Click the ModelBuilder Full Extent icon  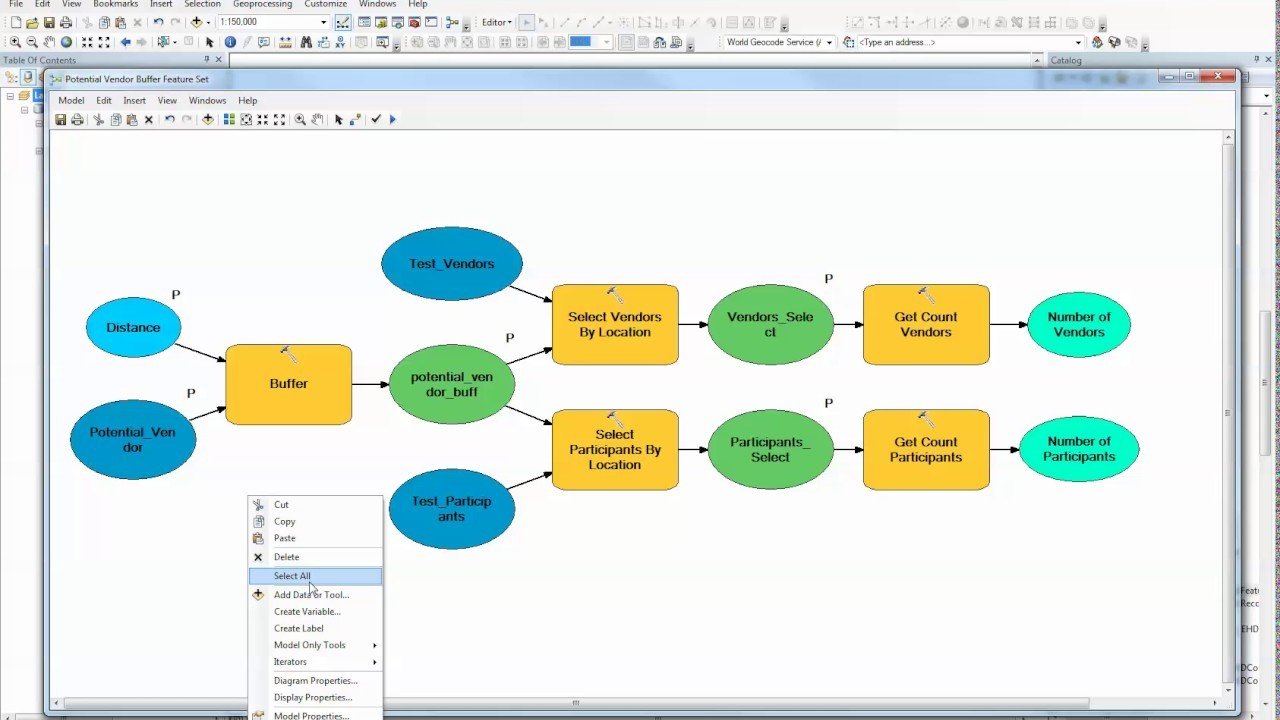(x=246, y=119)
